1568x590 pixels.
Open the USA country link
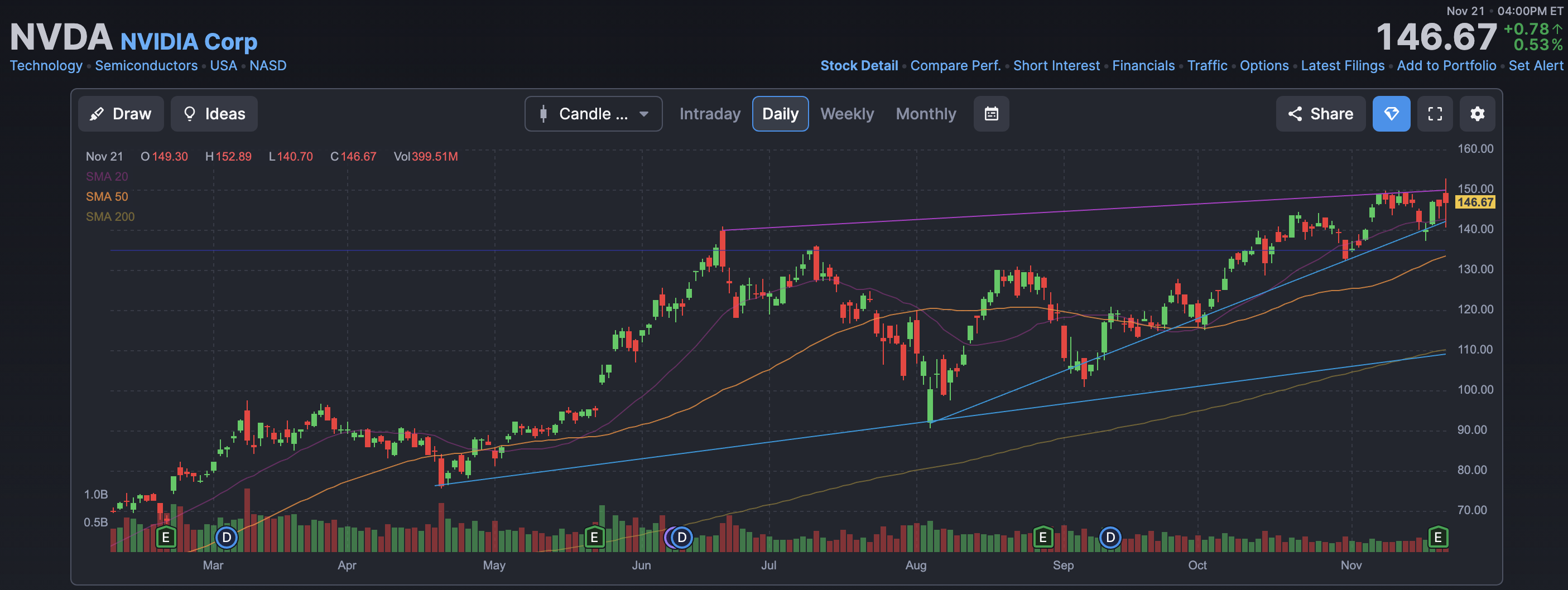[223, 66]
